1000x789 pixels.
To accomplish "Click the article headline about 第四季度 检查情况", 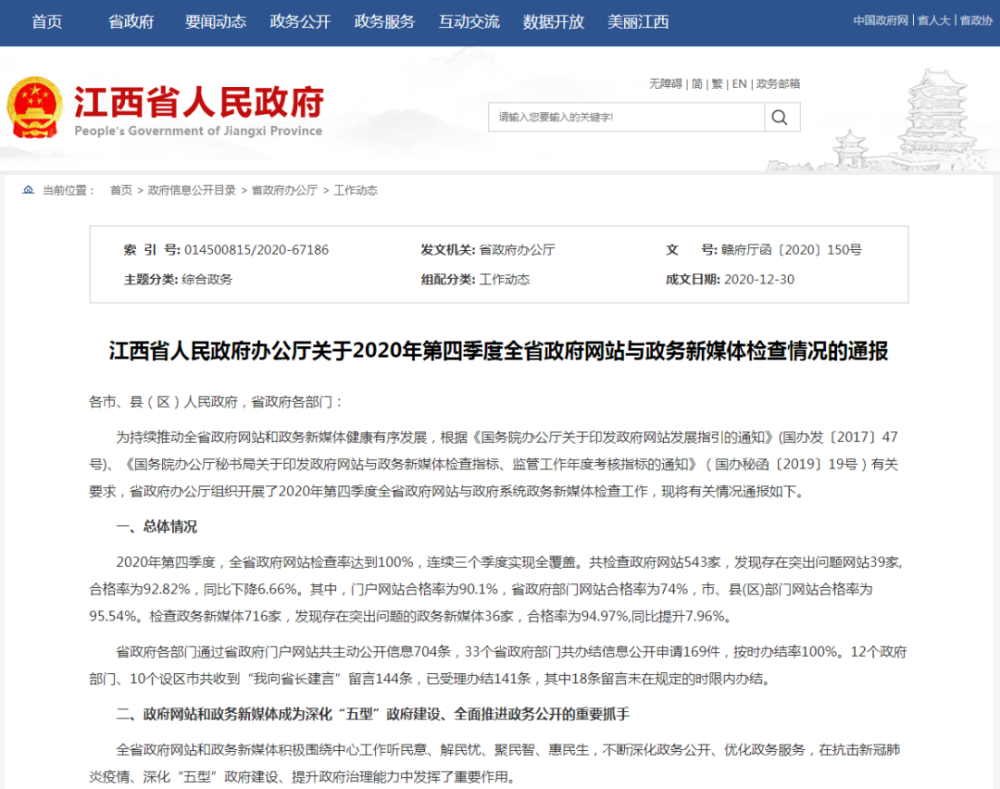I will pos(499,351).
